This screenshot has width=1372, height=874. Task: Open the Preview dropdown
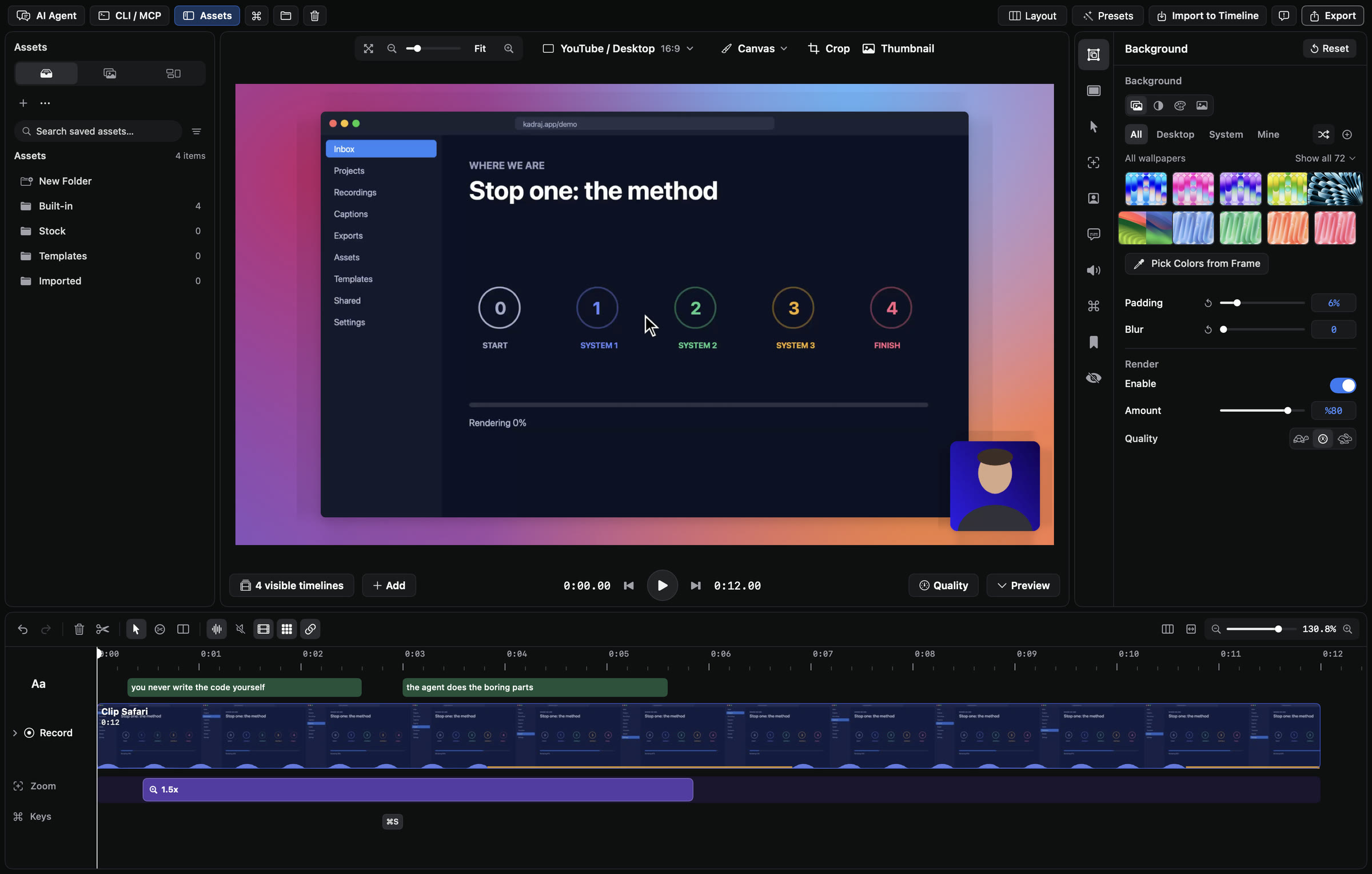[x=1023, y=586]
